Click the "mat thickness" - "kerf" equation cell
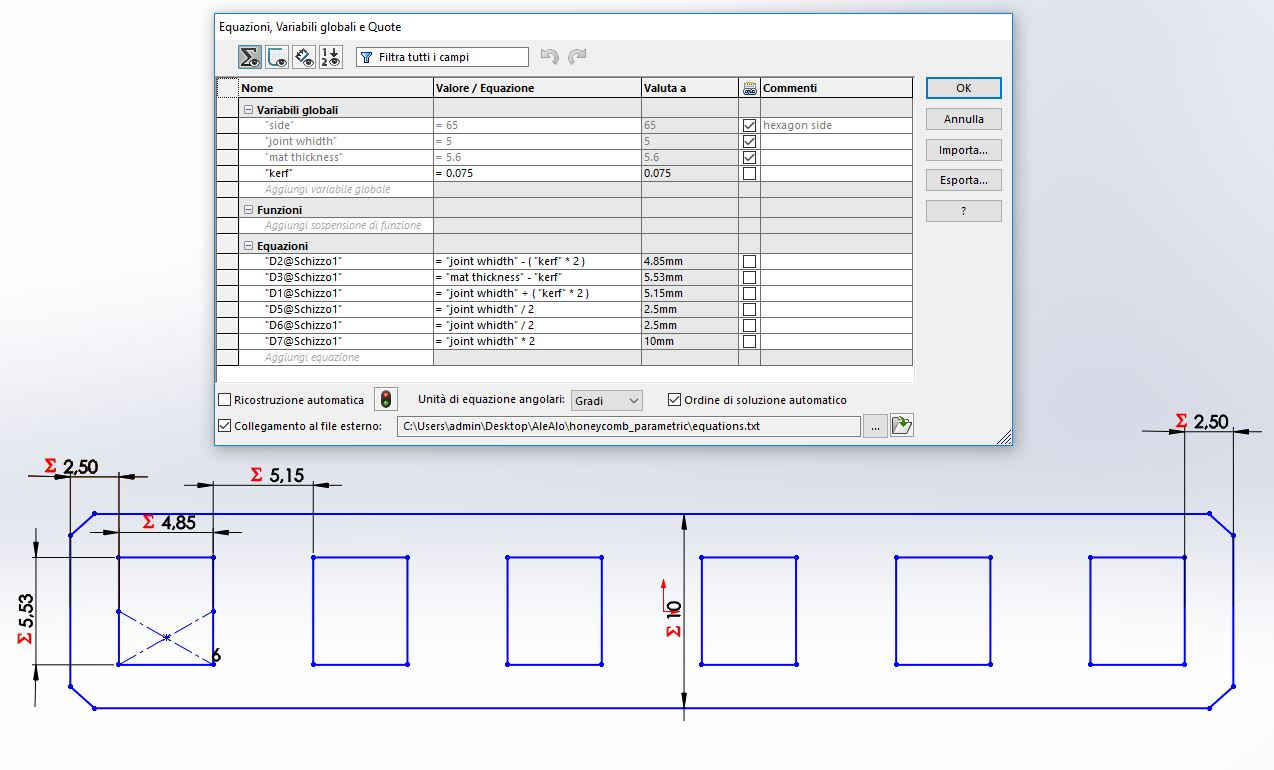The image size is (1274, 770). pyautogui.click(x=537, y=277)
